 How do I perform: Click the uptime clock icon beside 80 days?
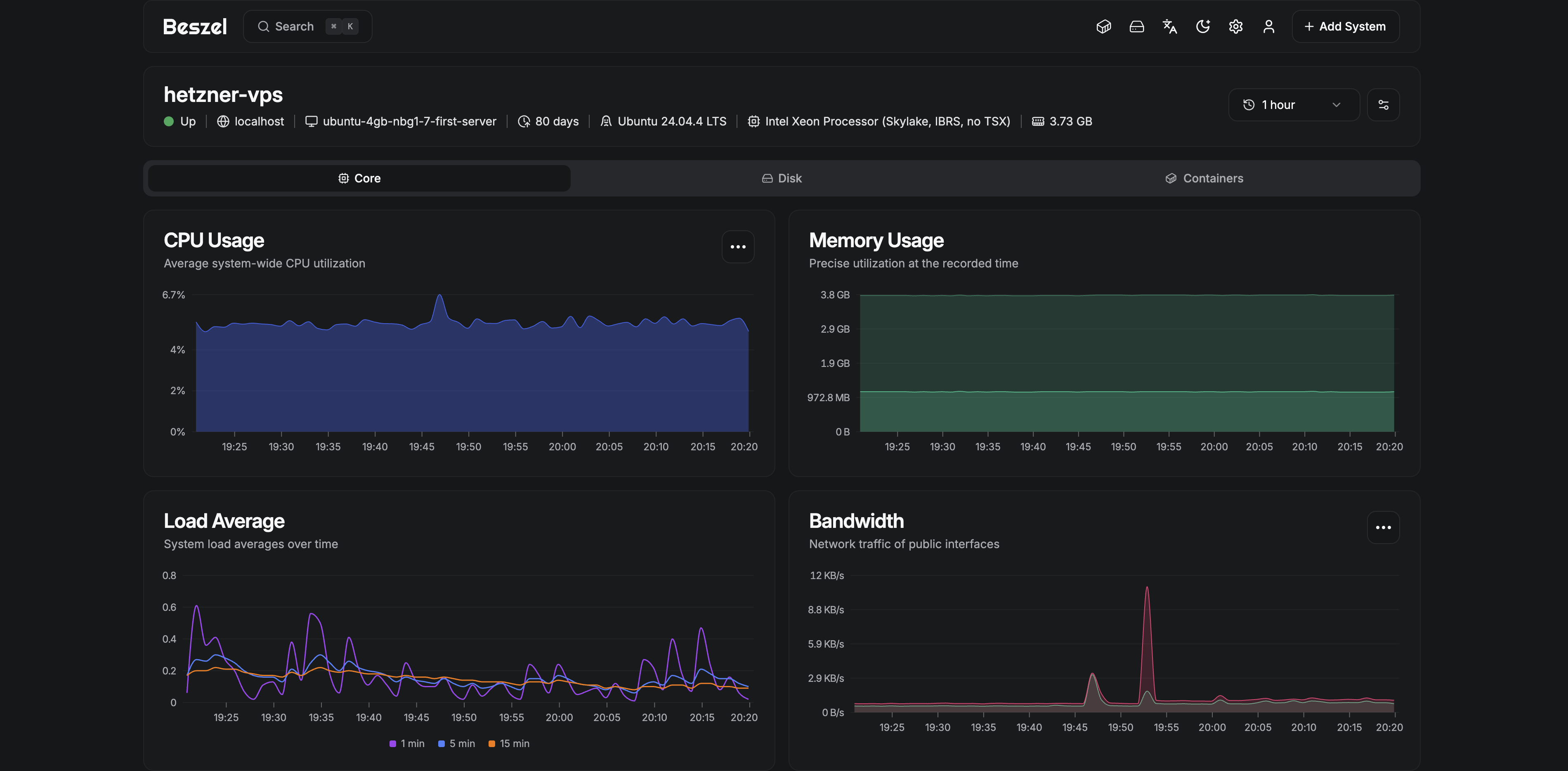(524, 121)
